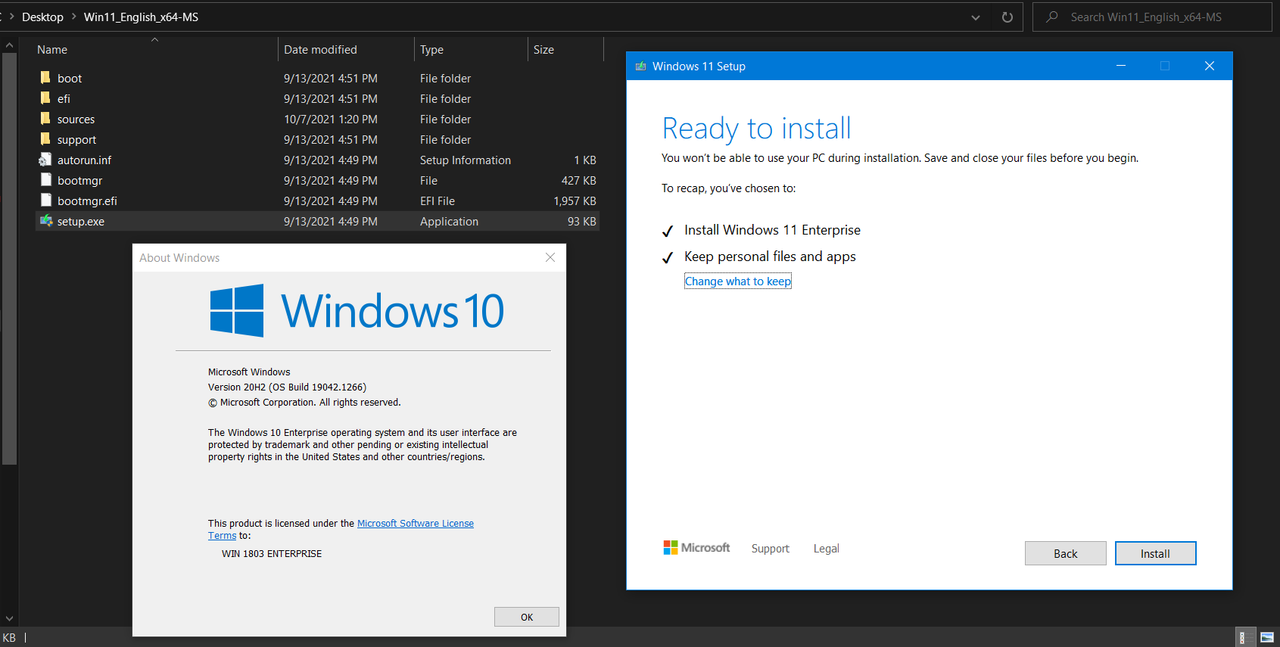Click the '427 KB' size cell
The width and height of the screenshot is (1280, 647).
pyautogui.click(x=579, y=180)
